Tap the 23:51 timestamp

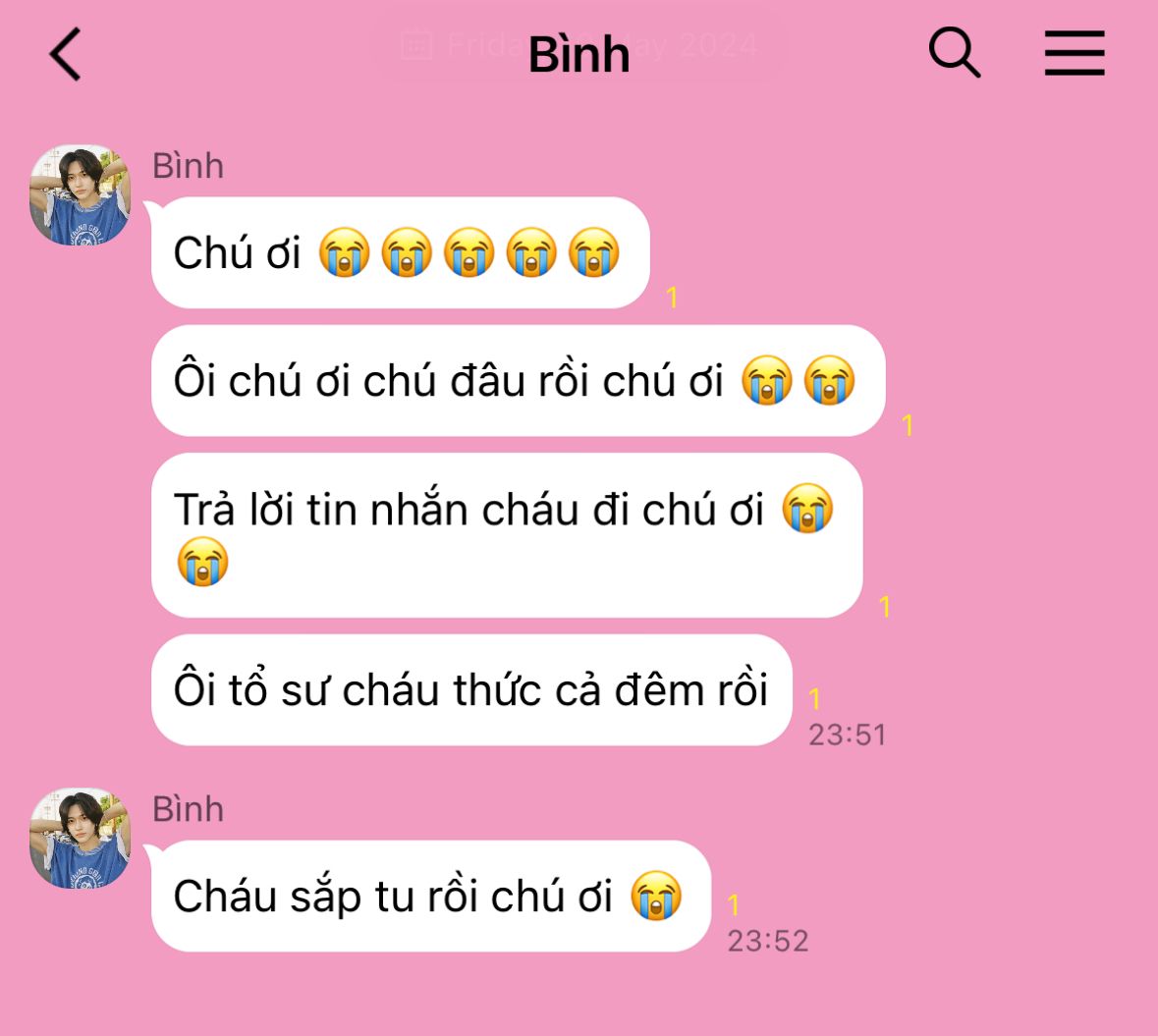click(847, 735)
